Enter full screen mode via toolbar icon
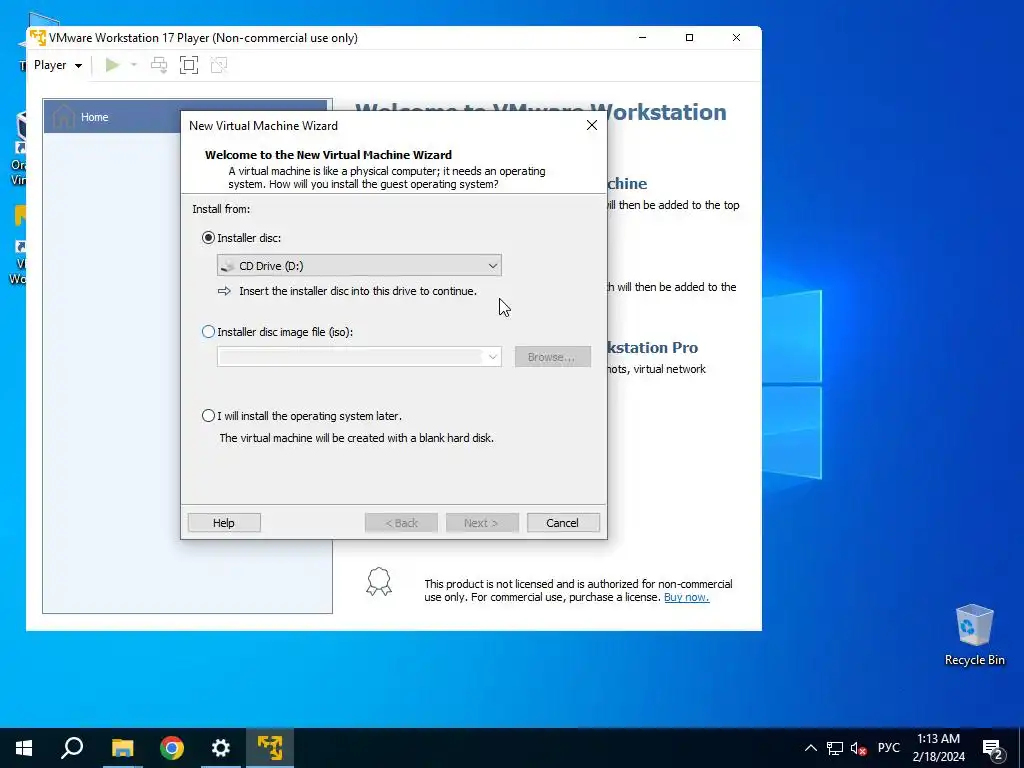 (189, 65)
